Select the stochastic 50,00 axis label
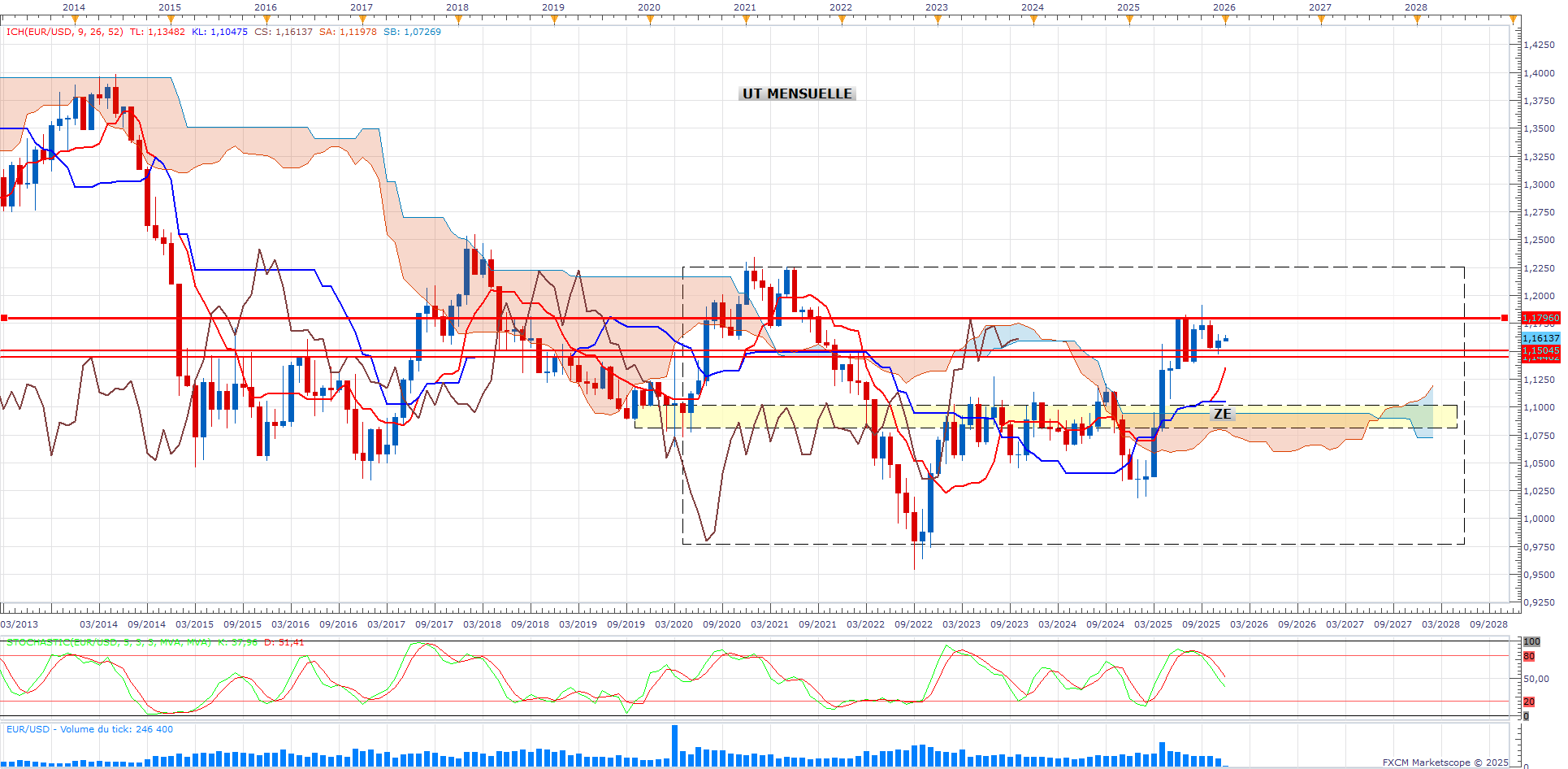The width and height of the screenshot is (1568, 769). pyautogui.click(x=1536, y=679)
